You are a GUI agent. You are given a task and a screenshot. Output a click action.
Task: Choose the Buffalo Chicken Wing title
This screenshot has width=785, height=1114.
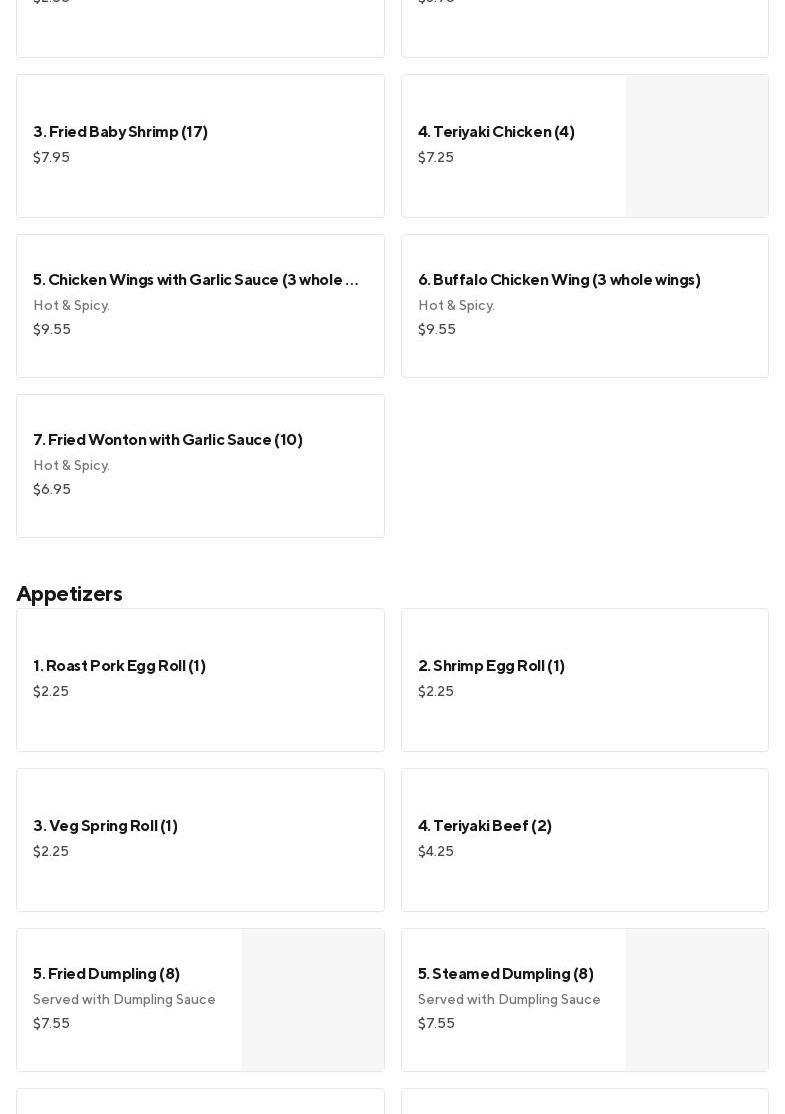click(x=559, y=280)
